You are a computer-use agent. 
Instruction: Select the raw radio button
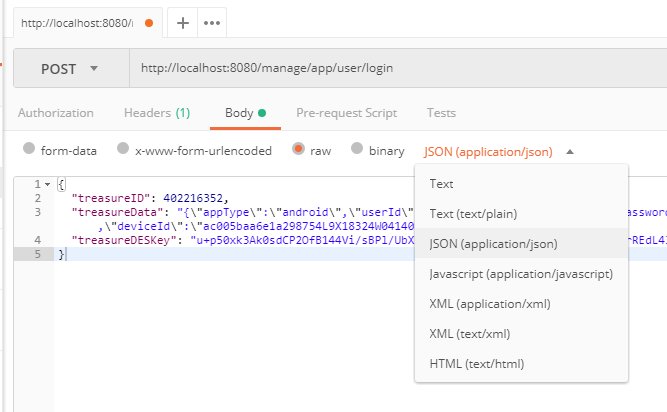click(x=298, y=148)
